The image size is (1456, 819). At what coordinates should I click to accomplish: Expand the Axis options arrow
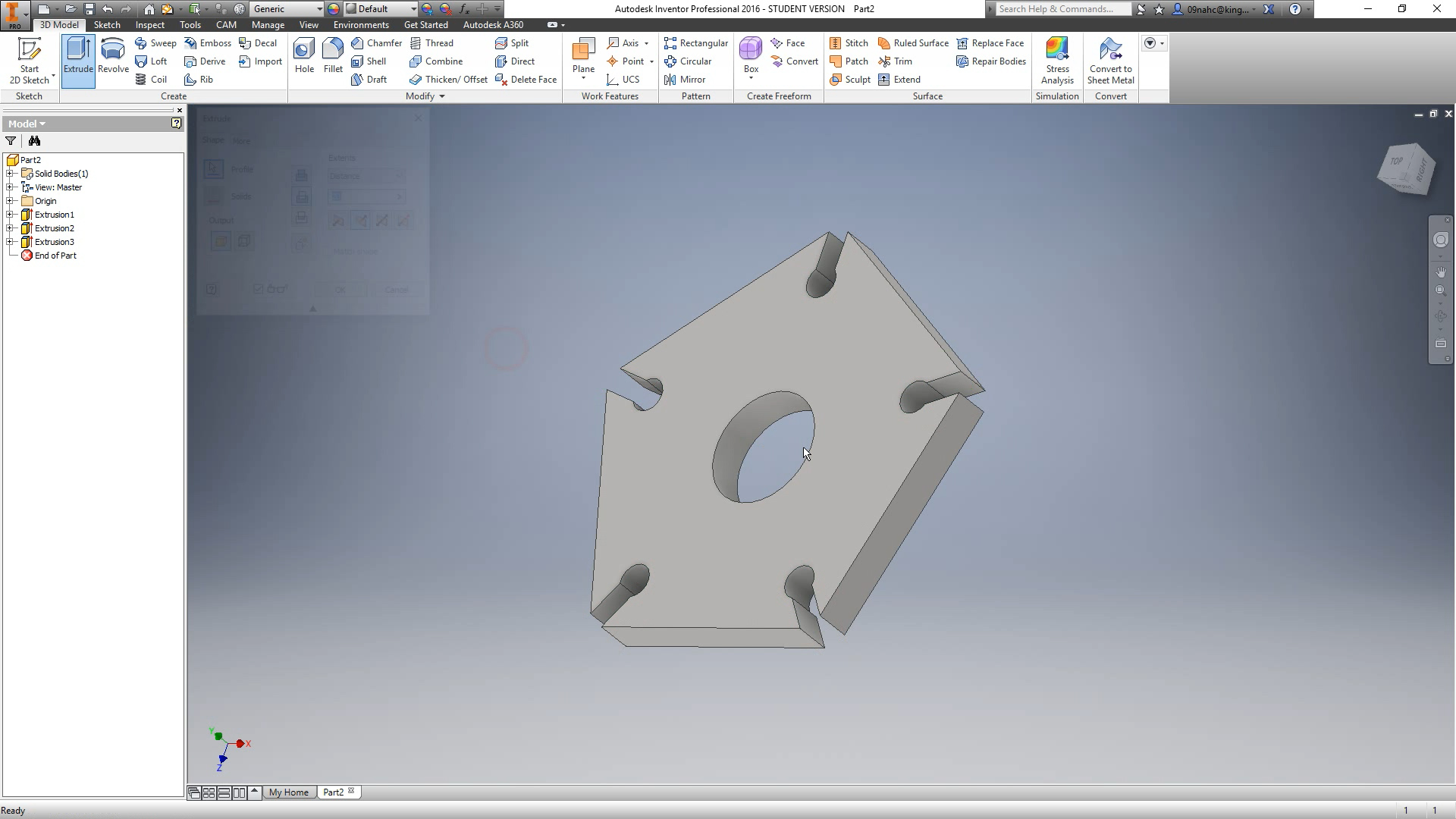coord(646,43)
